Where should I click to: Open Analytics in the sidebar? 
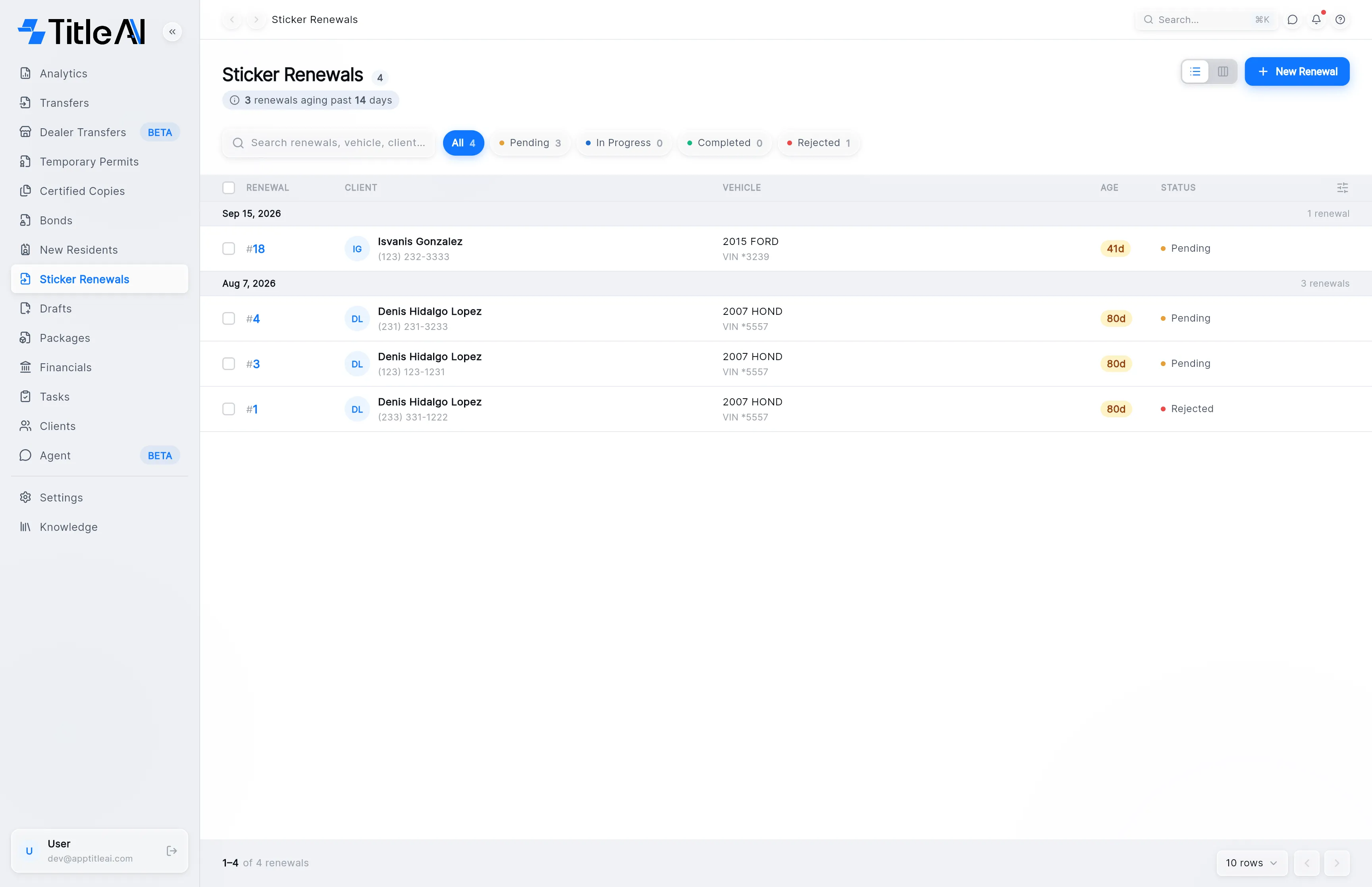coord(99,74)
